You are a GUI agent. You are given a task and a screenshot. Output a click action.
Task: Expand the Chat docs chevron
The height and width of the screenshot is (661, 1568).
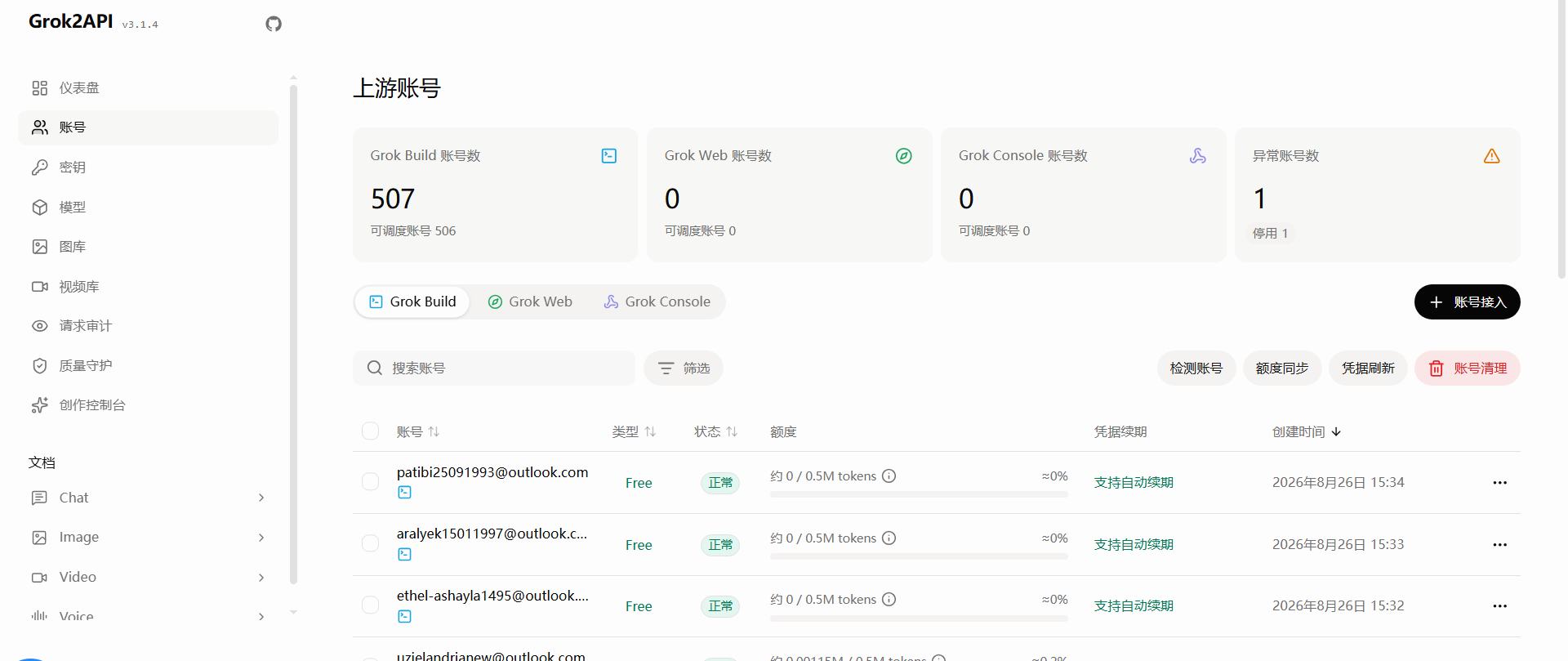pos(261,498)
